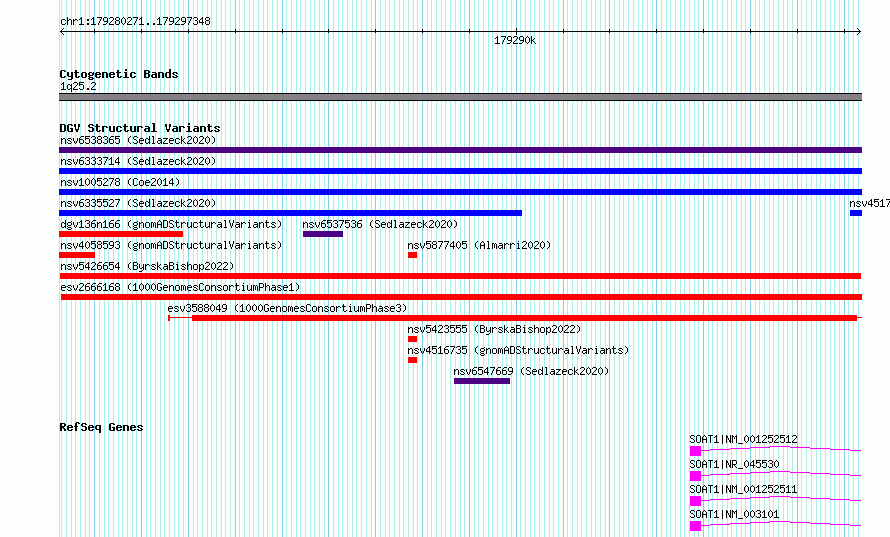Click the nsv5423555 (ByrskaBishop2022) label
The height and width of the screenshot is (537, 890).
494,329
